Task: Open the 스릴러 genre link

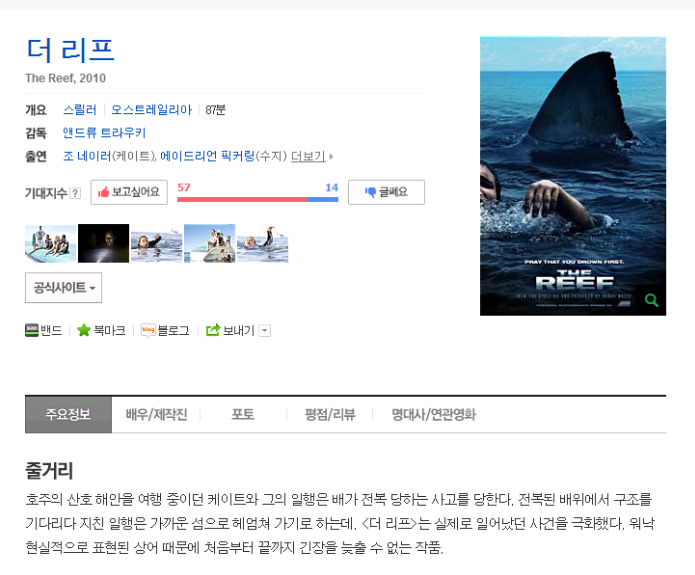Action: [80, 110]
